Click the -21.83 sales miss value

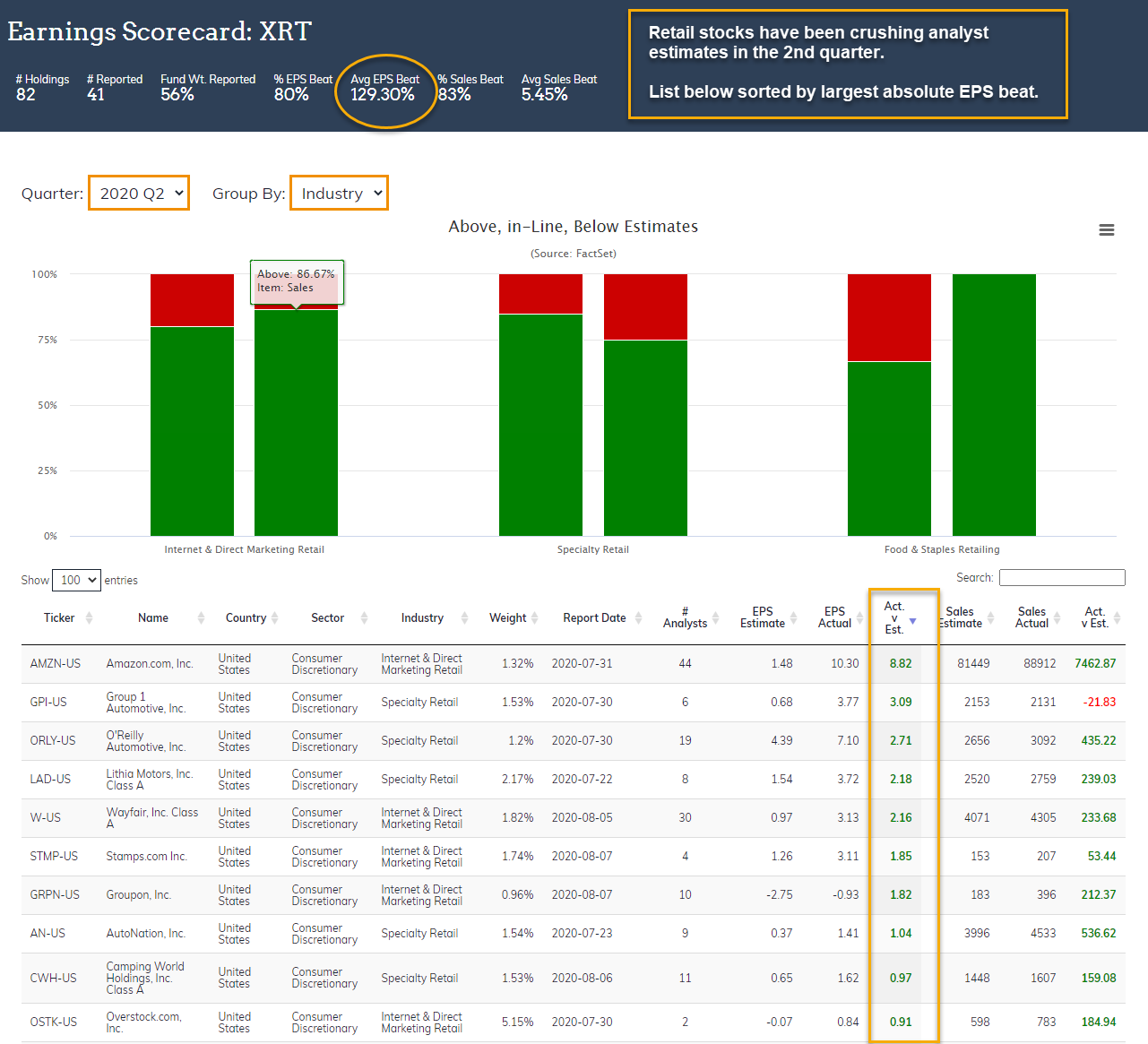tap(1100, 703)
